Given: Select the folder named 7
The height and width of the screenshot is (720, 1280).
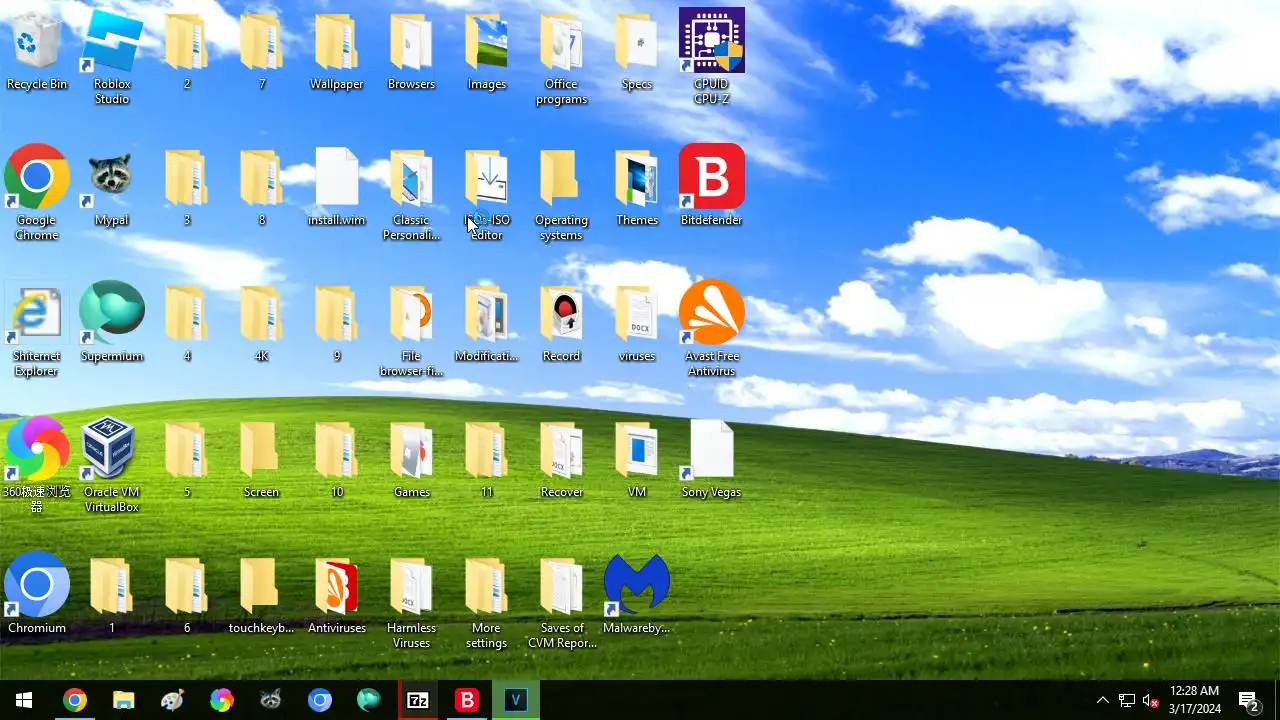Looking at the screenshot, I should (262, 50).
